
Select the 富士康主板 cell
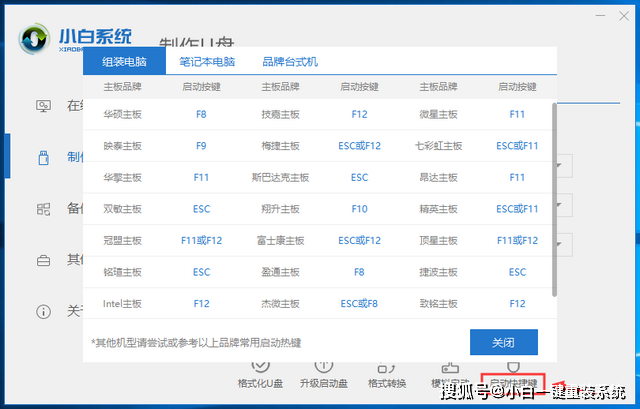pos(280,240)
